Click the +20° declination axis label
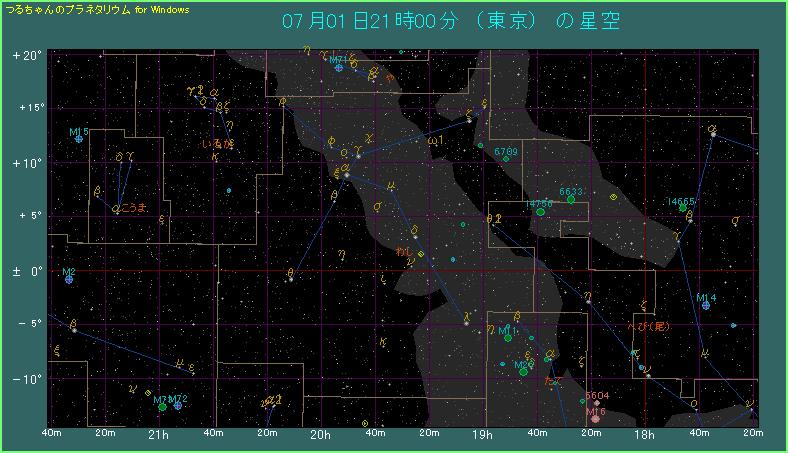This screenshot has height=453, width=788. pyautogui.click(x=27, y=56)
